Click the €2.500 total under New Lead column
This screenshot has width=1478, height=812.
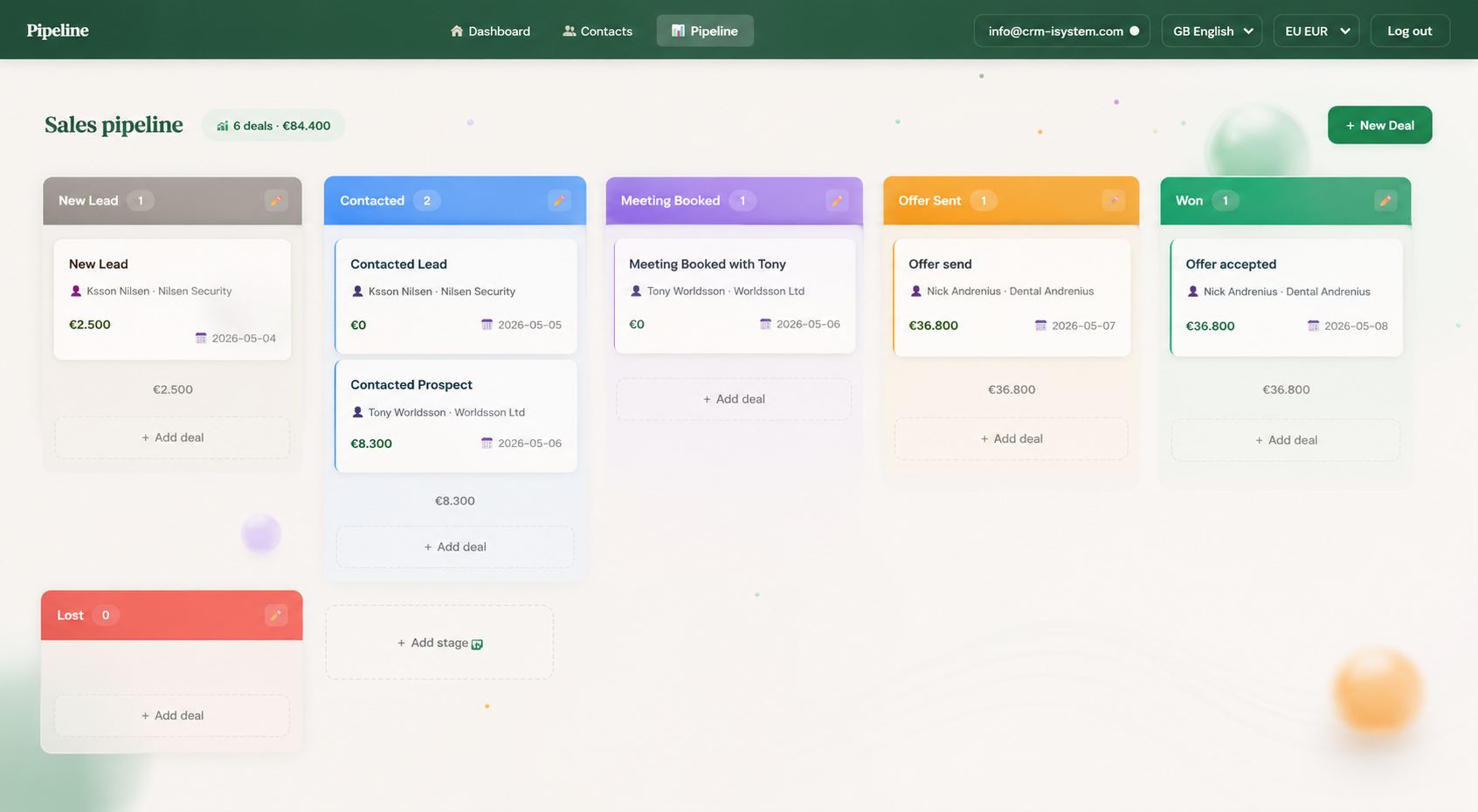point(173,389)
